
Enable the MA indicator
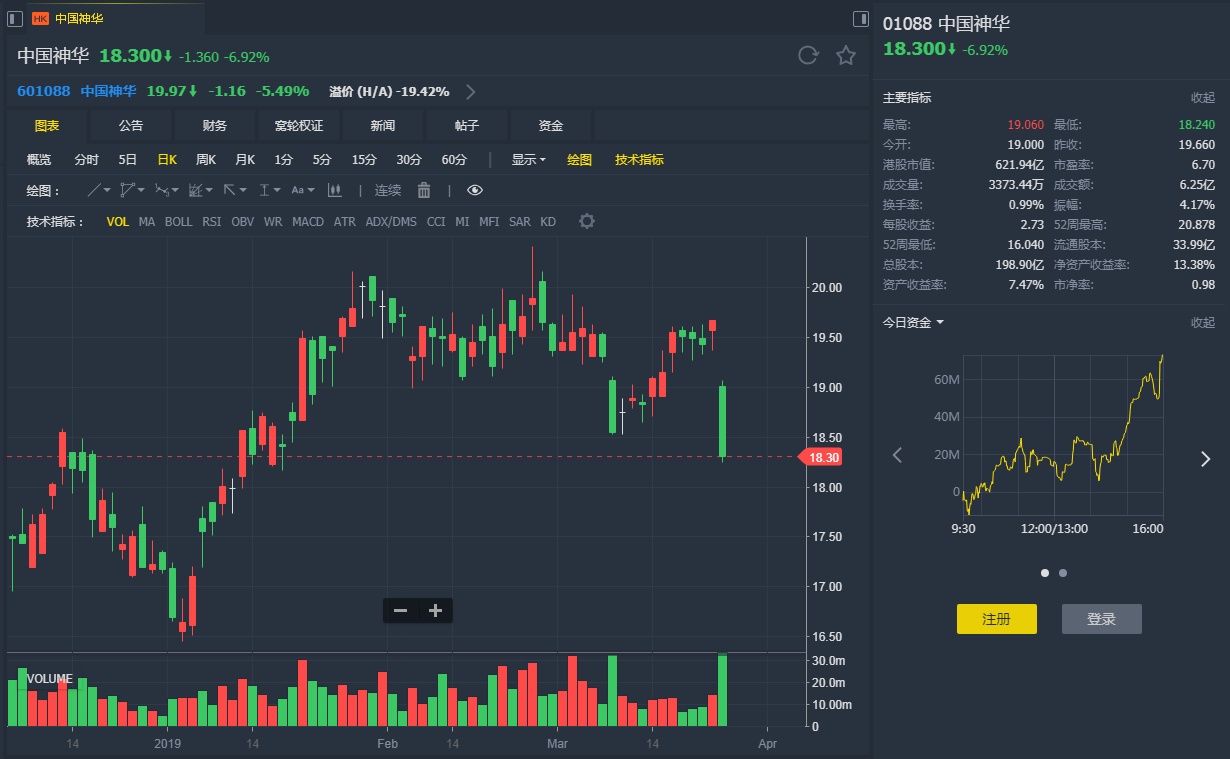coord(147,221)
